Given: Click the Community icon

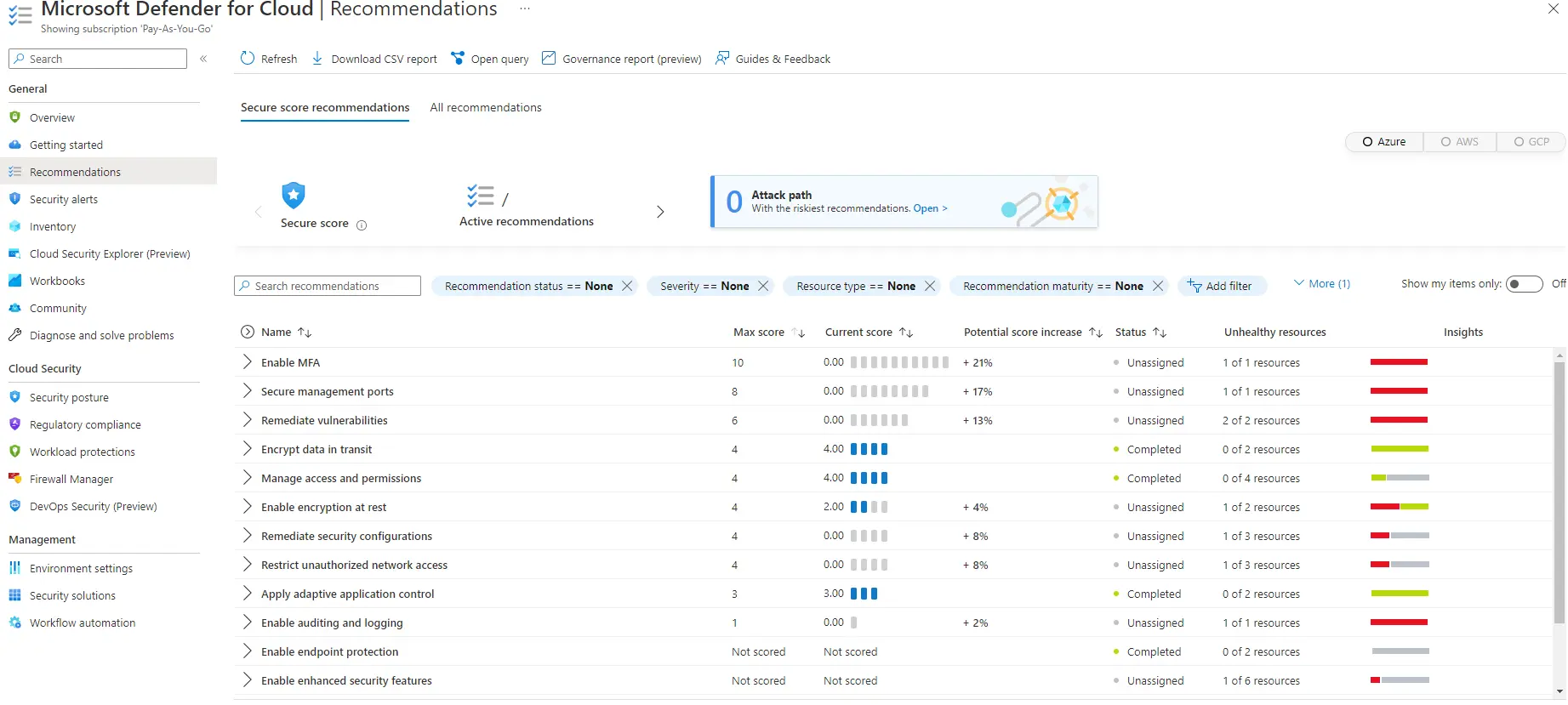Looking at the screenshot, I should (x=14, y=308).
